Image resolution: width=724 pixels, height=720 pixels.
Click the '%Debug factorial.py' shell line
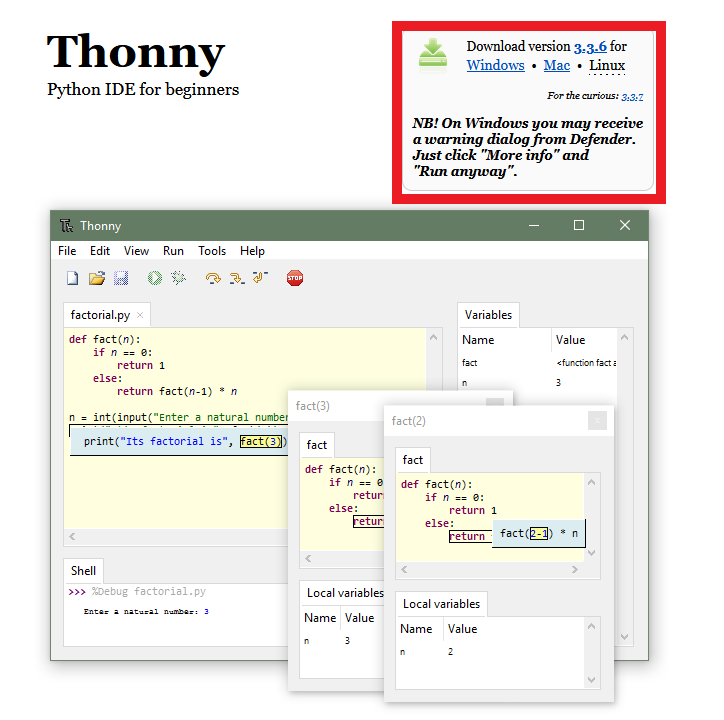(149, 592)
